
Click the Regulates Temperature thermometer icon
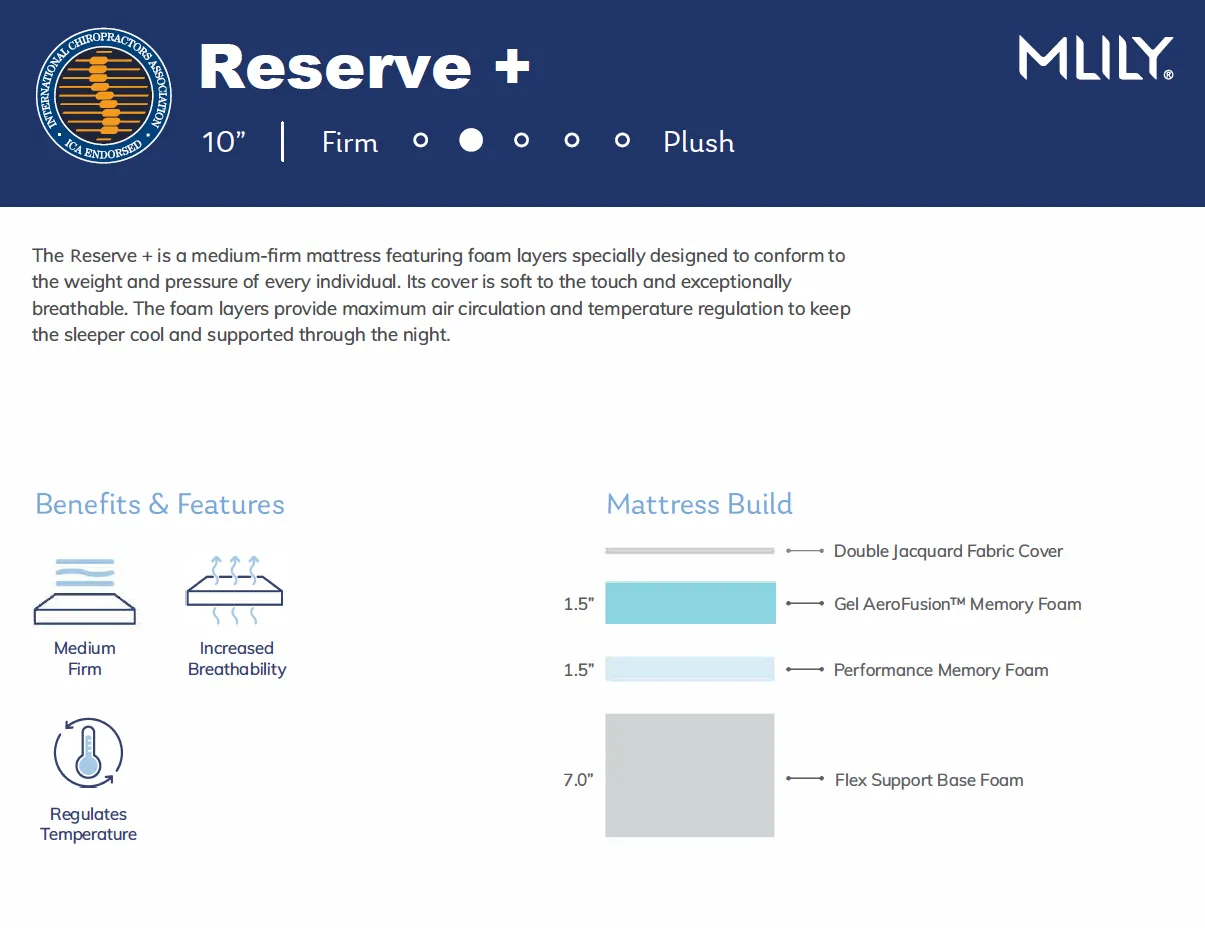(x=88, y=752)
